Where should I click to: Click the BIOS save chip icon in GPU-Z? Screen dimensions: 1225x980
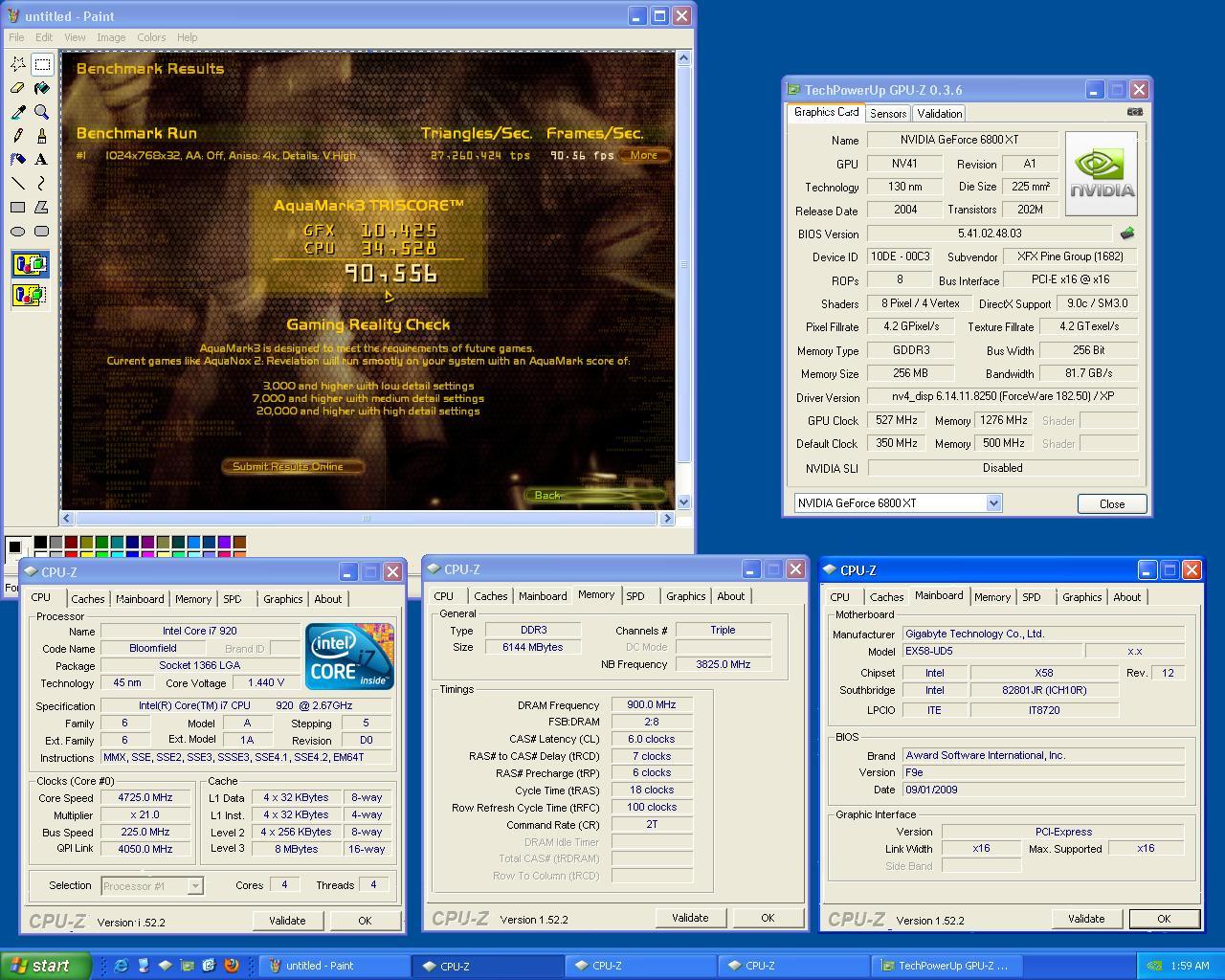click(1127, 233)
